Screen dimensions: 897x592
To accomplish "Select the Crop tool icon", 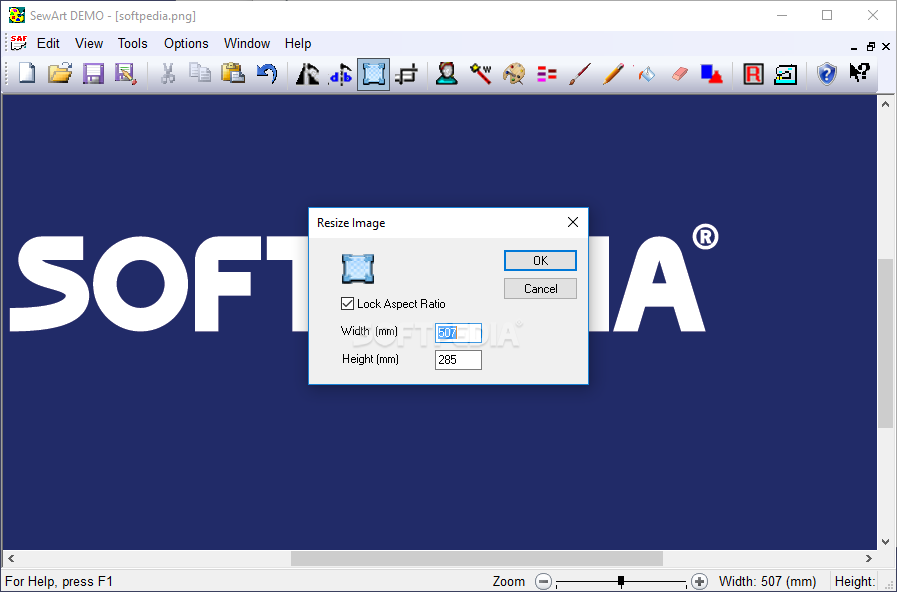I will (406, 74).
